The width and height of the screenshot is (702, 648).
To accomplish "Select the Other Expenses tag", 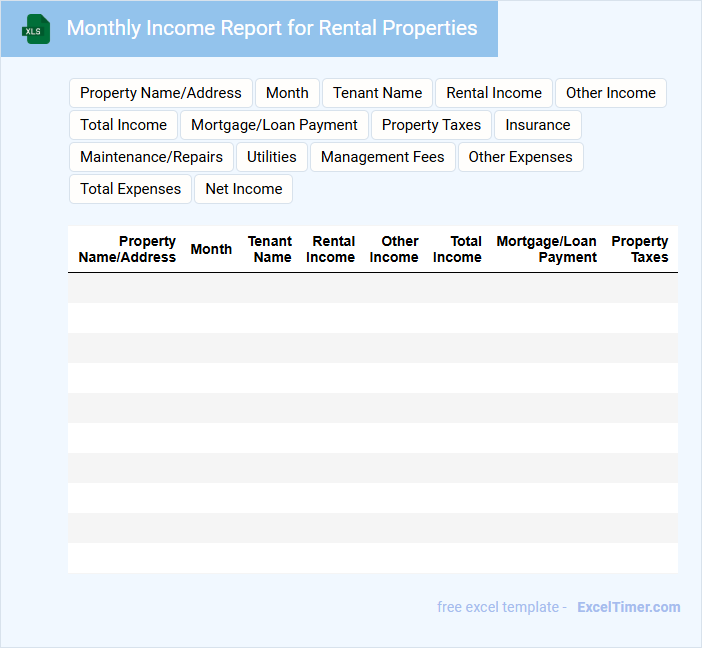I will (520, 157).
